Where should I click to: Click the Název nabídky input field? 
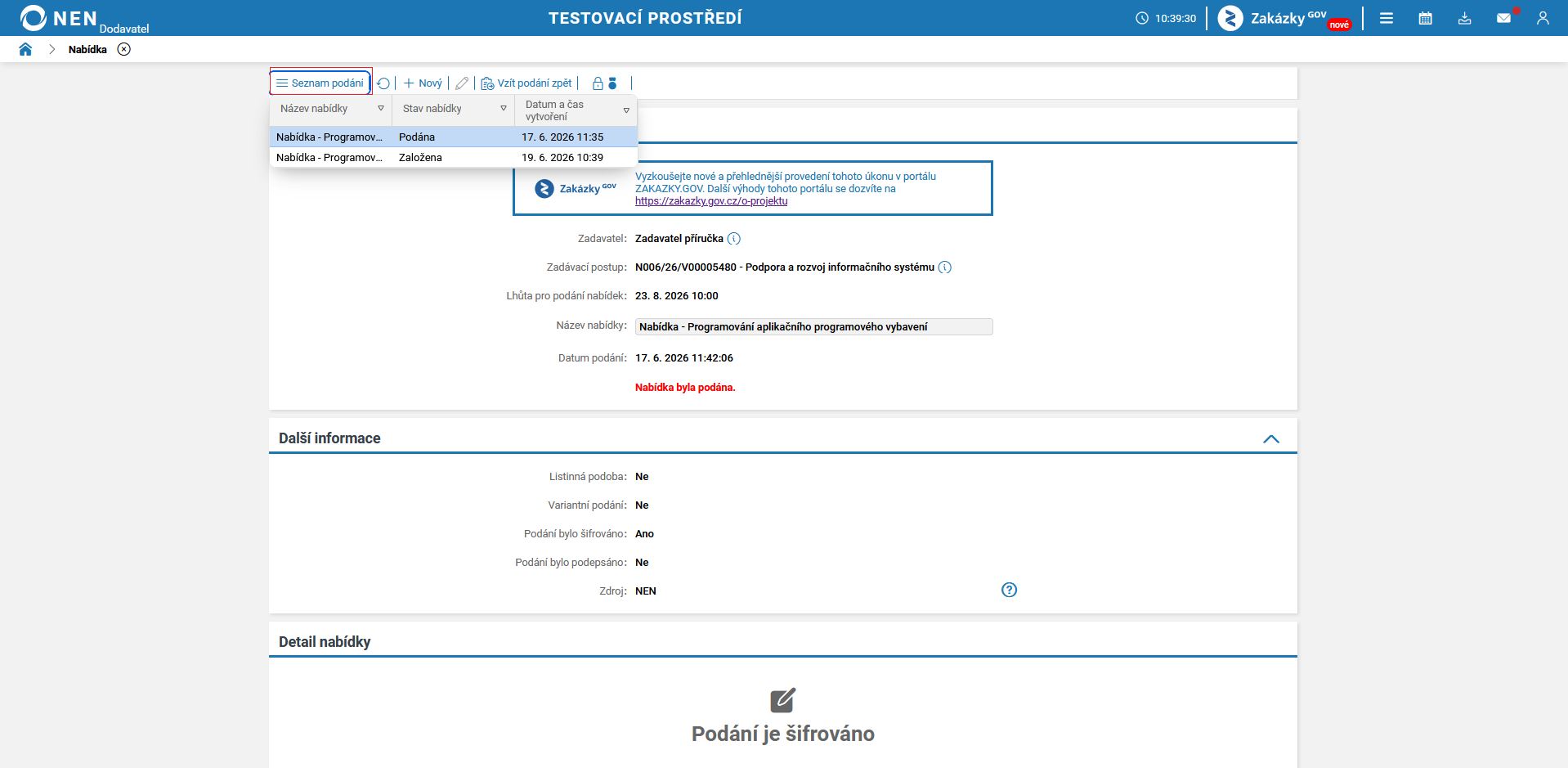814,326
